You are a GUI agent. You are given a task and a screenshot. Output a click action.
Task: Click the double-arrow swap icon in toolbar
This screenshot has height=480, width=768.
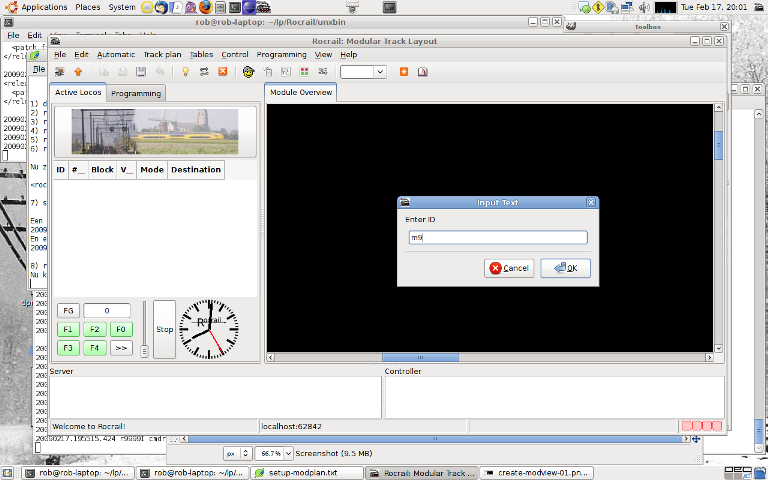click(x=204, y=72)
